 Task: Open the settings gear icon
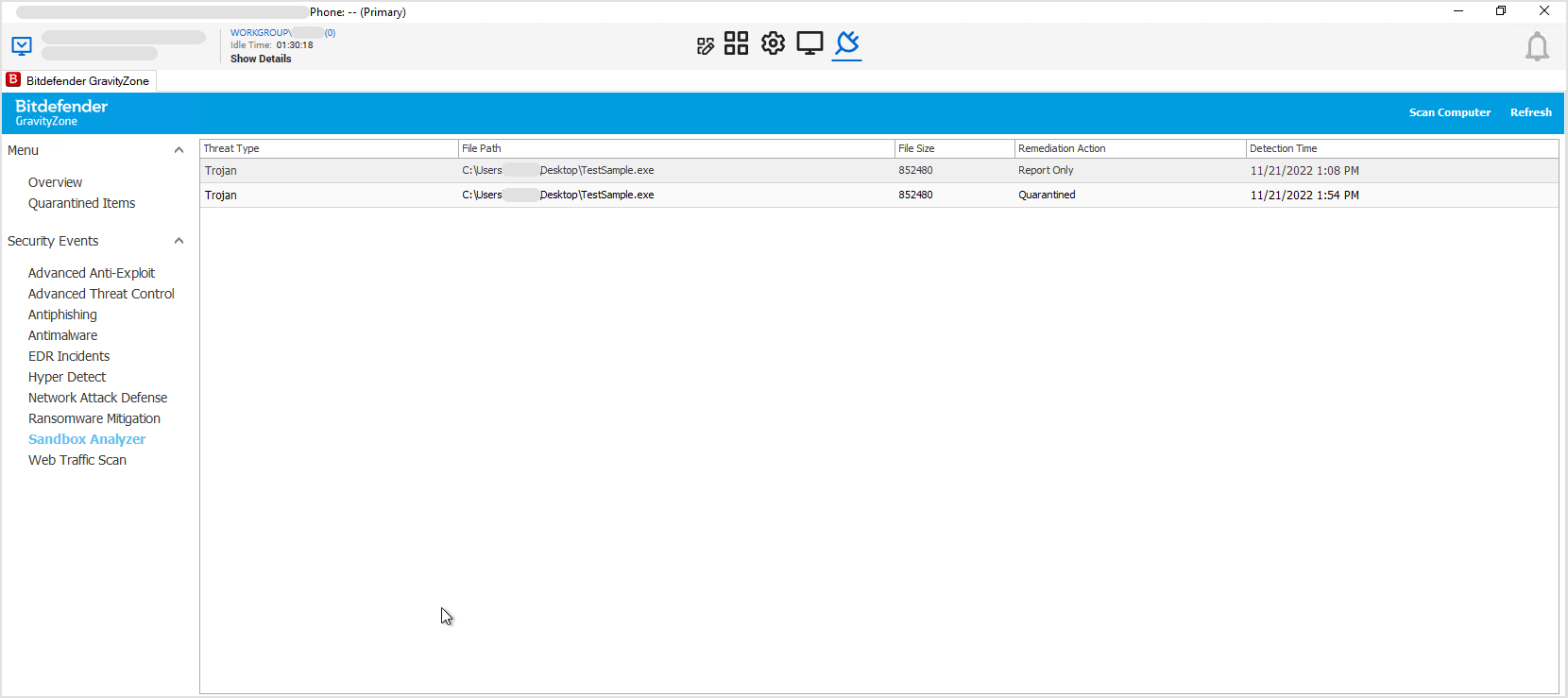coord(773,43)
